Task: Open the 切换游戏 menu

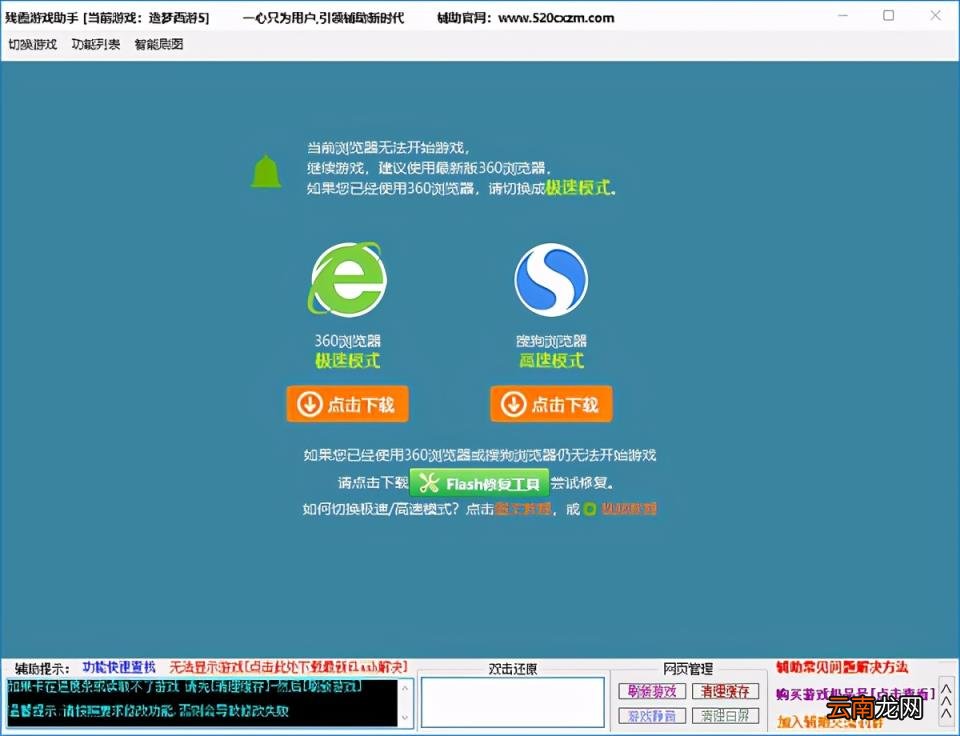Action: pos(32,44)
